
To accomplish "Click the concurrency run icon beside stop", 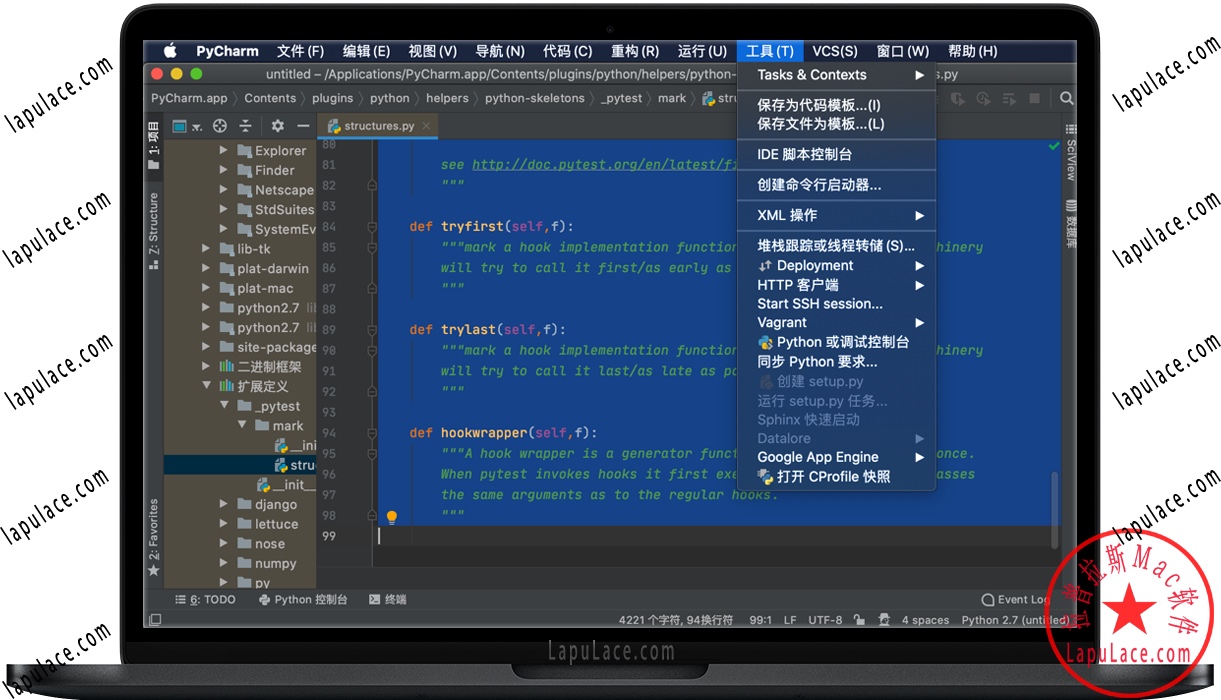I will 1010,98.
